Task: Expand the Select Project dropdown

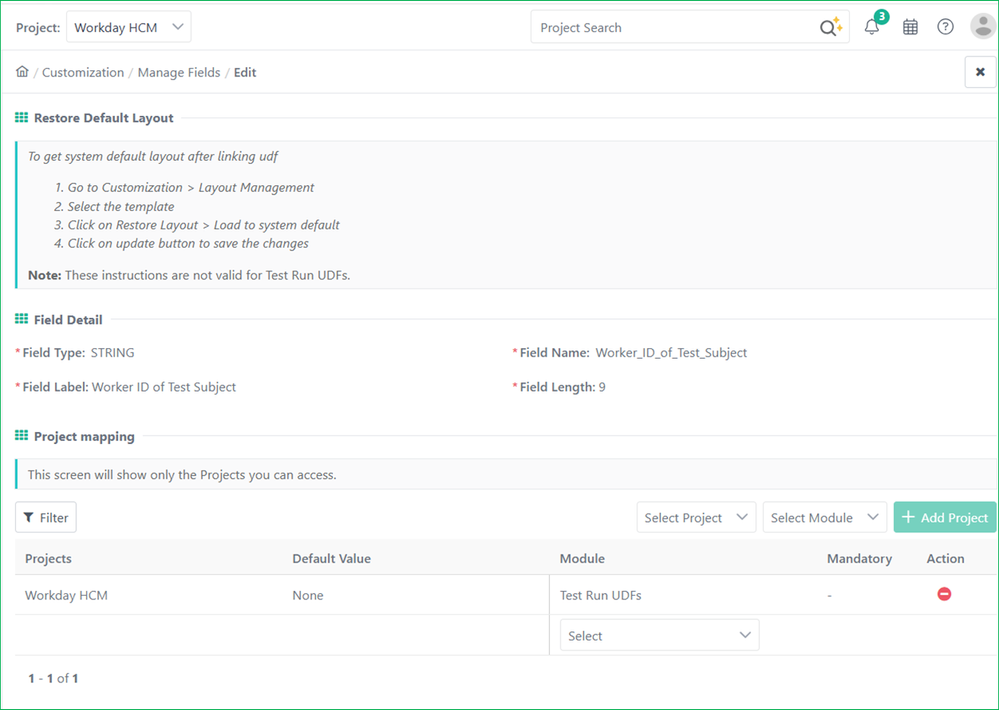Action: 696,517
